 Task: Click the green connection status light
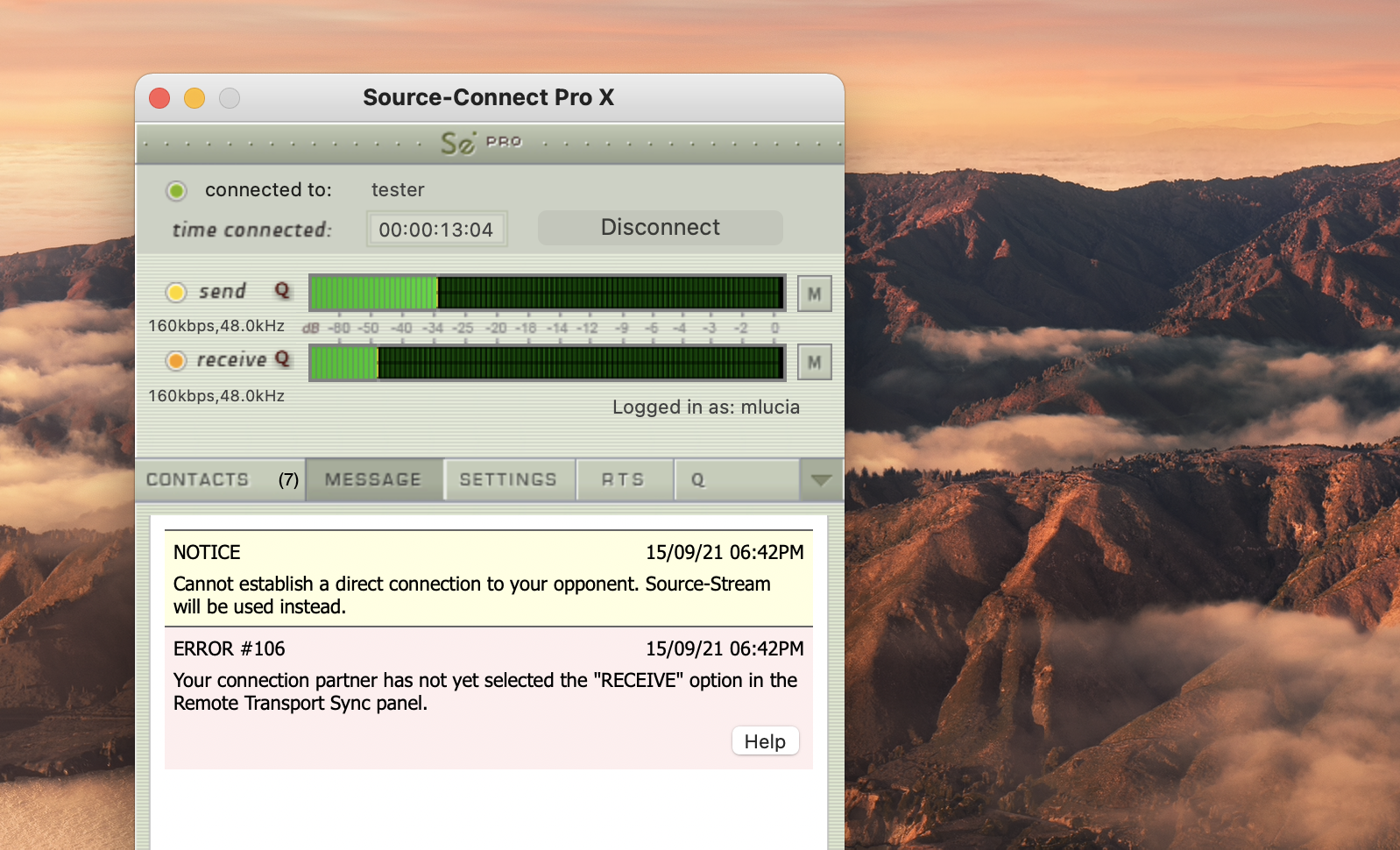pyautogui.click(x=177, y=190)
